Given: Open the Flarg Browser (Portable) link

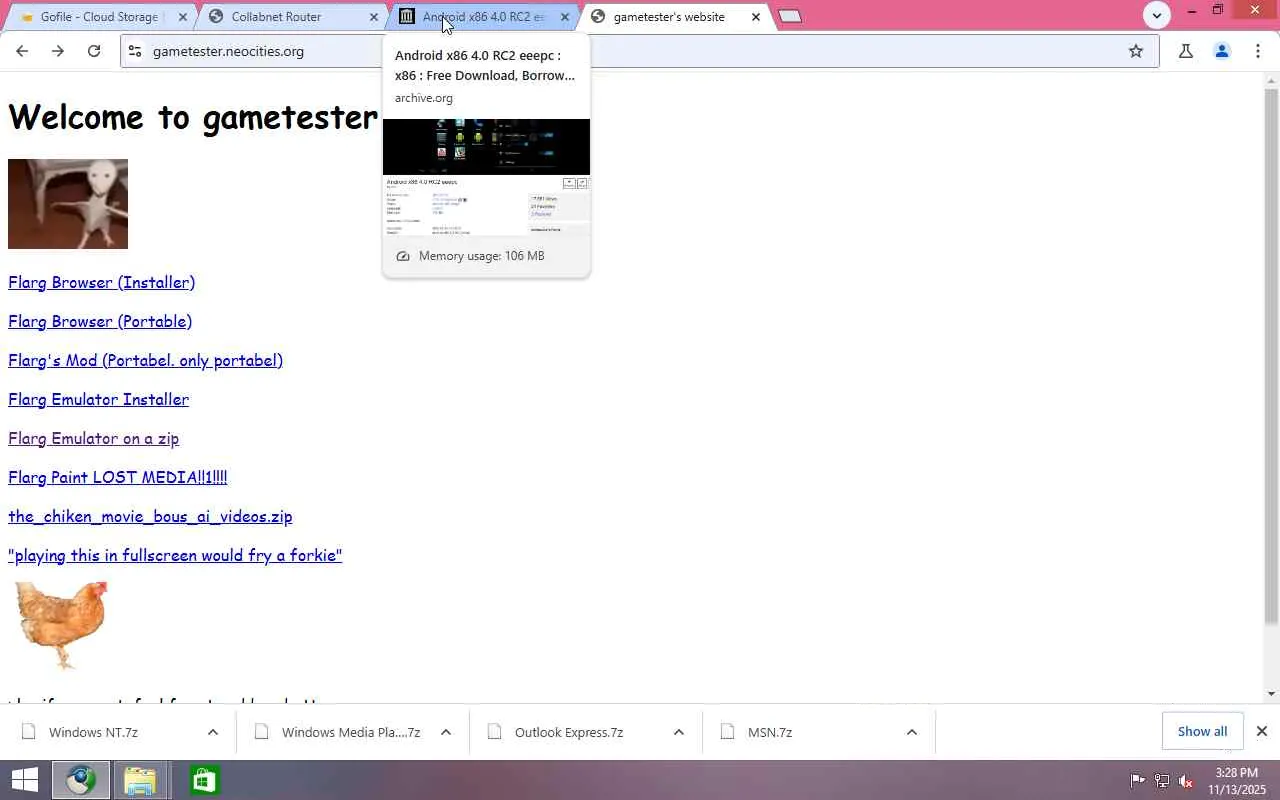Looking at the screenshot, I should pyautogui.click(x=100, y=321).
